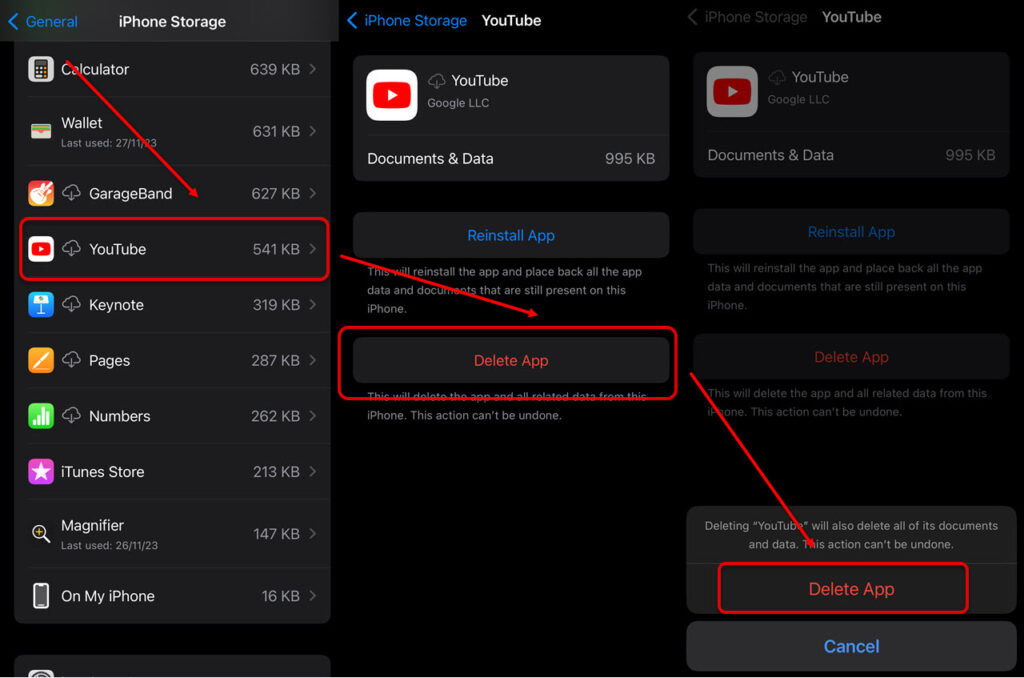Open the Wallet storage row

(x=172, y=131)
